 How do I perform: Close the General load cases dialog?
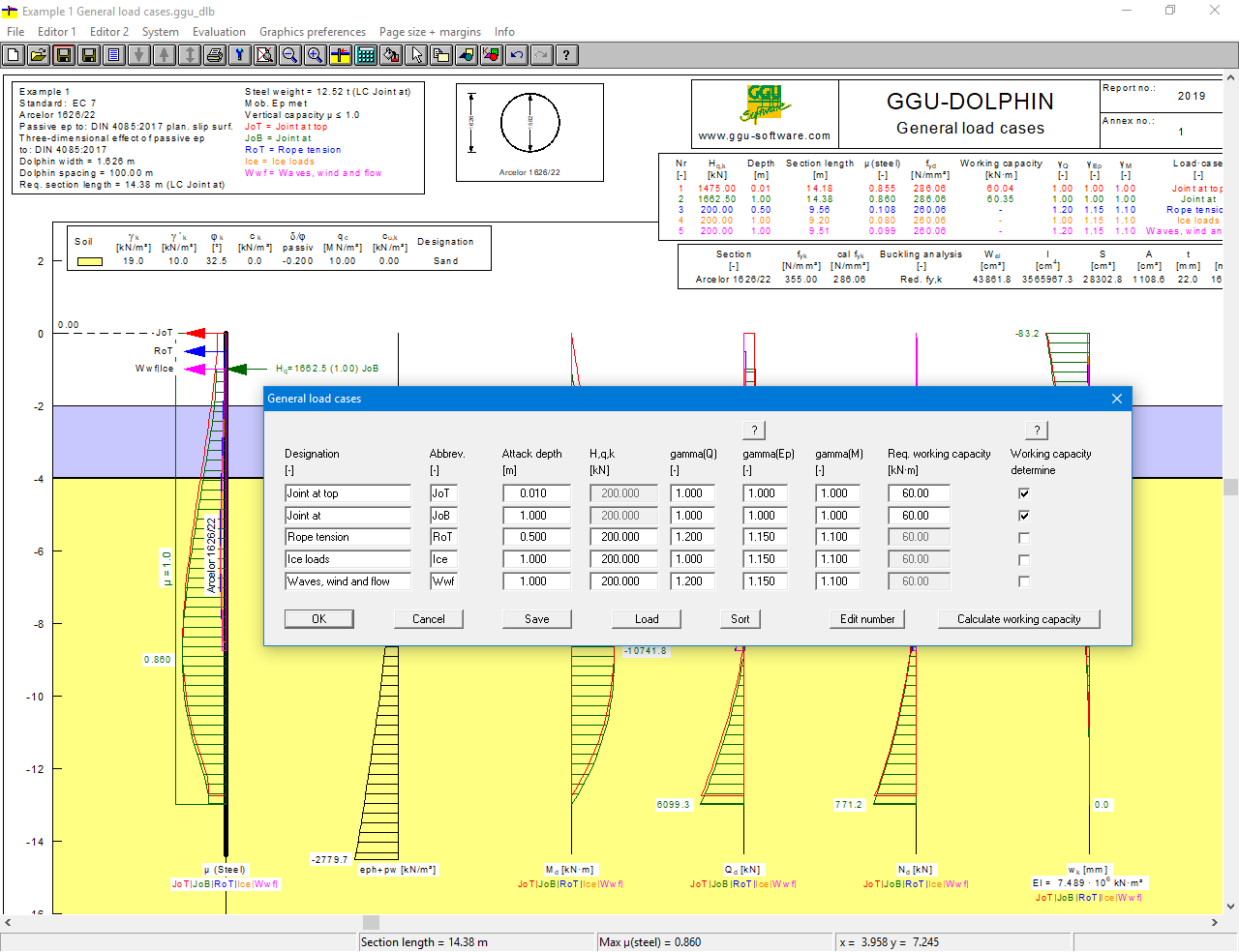[1117, 399]
